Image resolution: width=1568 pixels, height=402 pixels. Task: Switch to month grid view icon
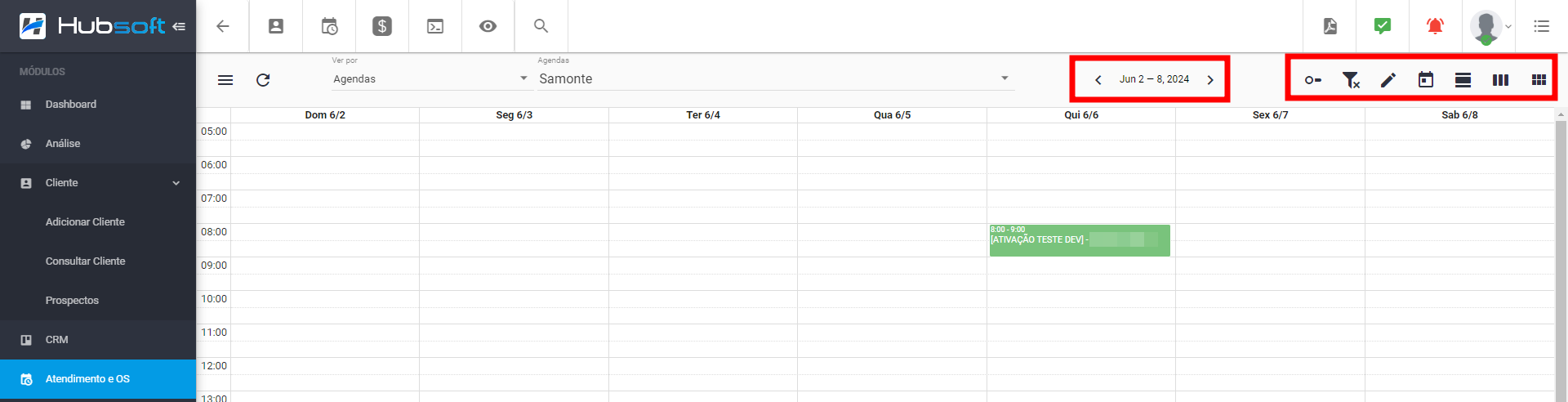click(x=1539, y=80)
